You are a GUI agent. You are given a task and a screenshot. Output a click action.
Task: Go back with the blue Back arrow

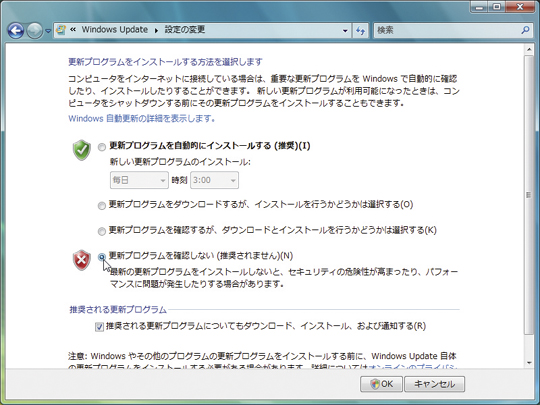[x=15, y=31]
